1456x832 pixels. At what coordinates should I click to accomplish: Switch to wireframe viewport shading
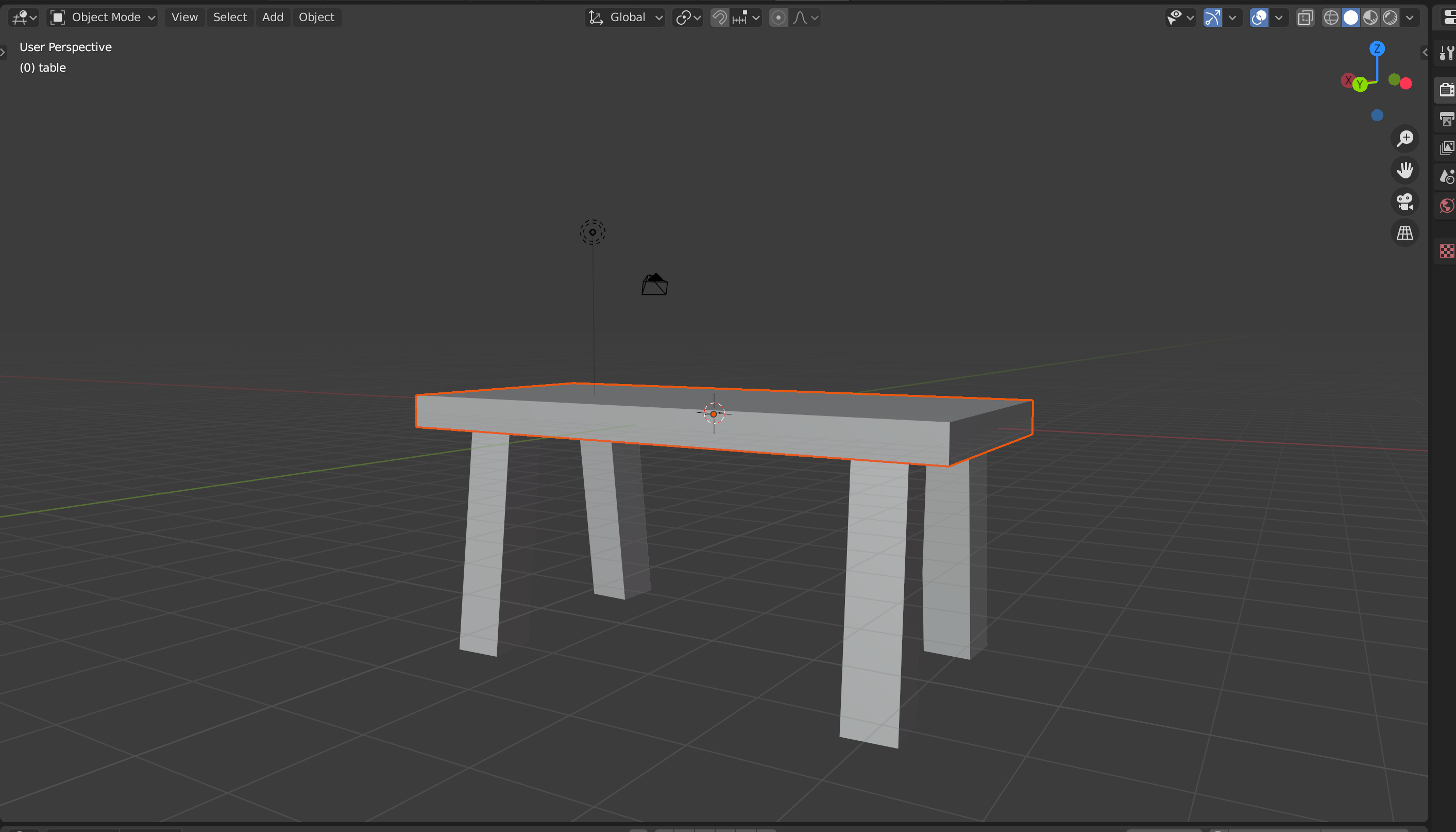1331,18
